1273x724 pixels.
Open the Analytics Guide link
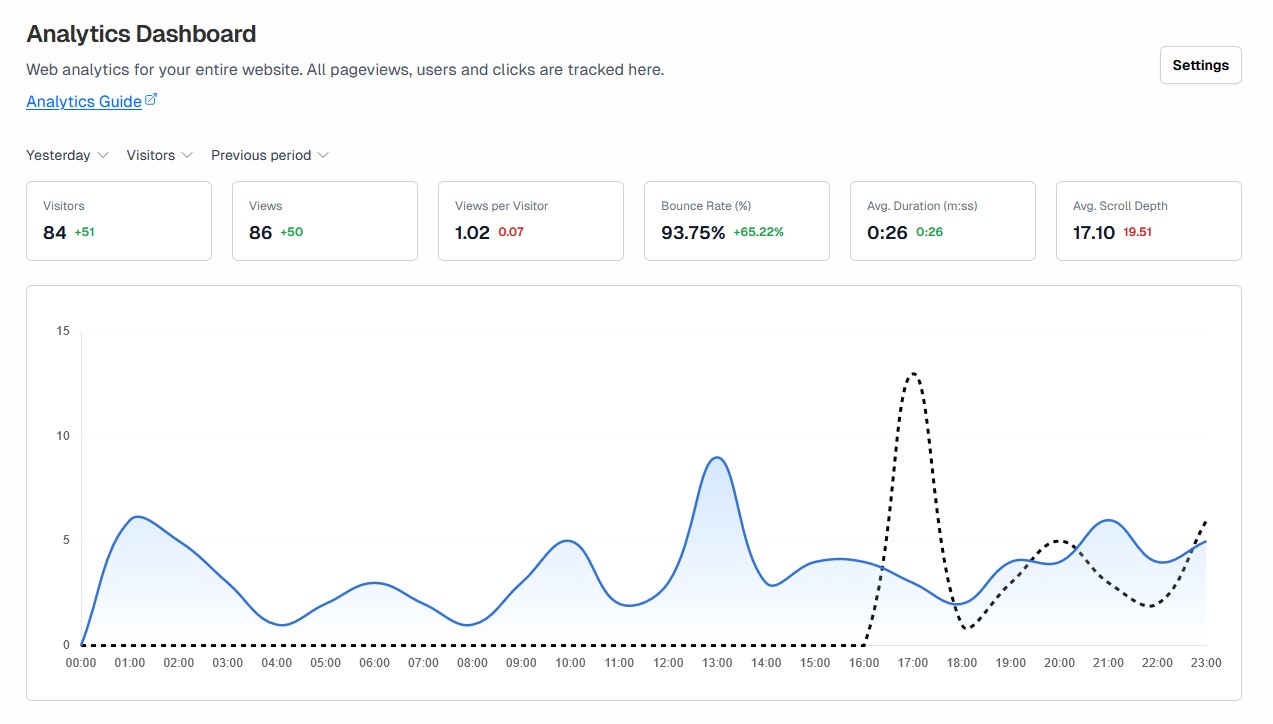point(84,101)
